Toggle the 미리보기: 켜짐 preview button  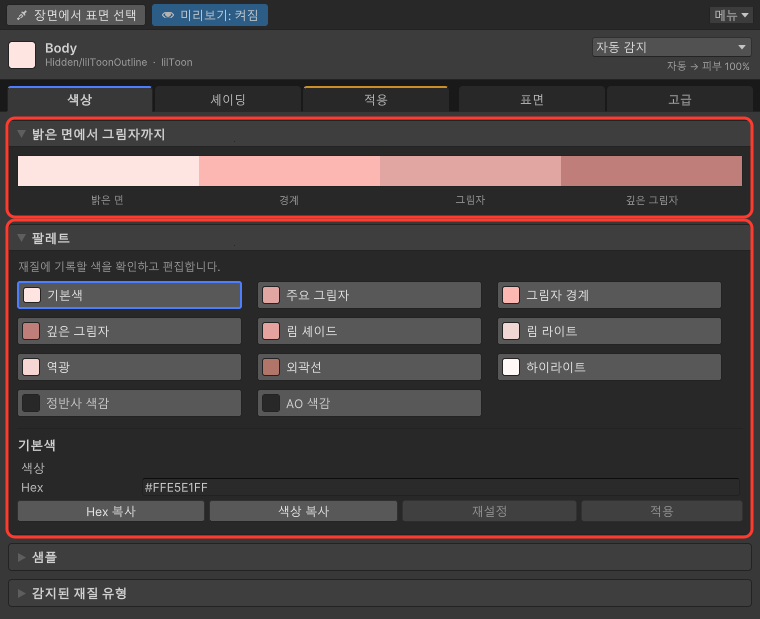[x=209, y=15]
